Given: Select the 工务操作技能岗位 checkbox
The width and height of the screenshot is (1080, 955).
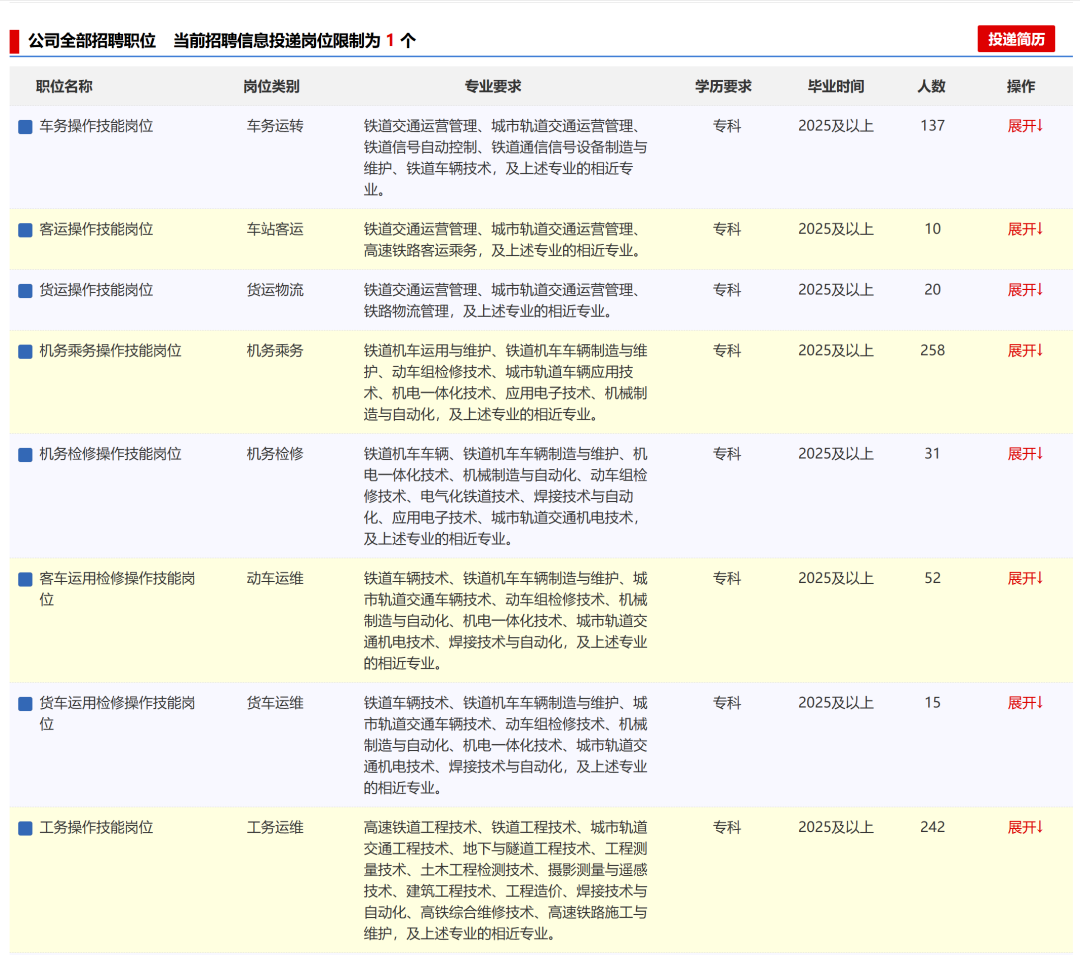Looking at the screenshot, I should (25, 828).
